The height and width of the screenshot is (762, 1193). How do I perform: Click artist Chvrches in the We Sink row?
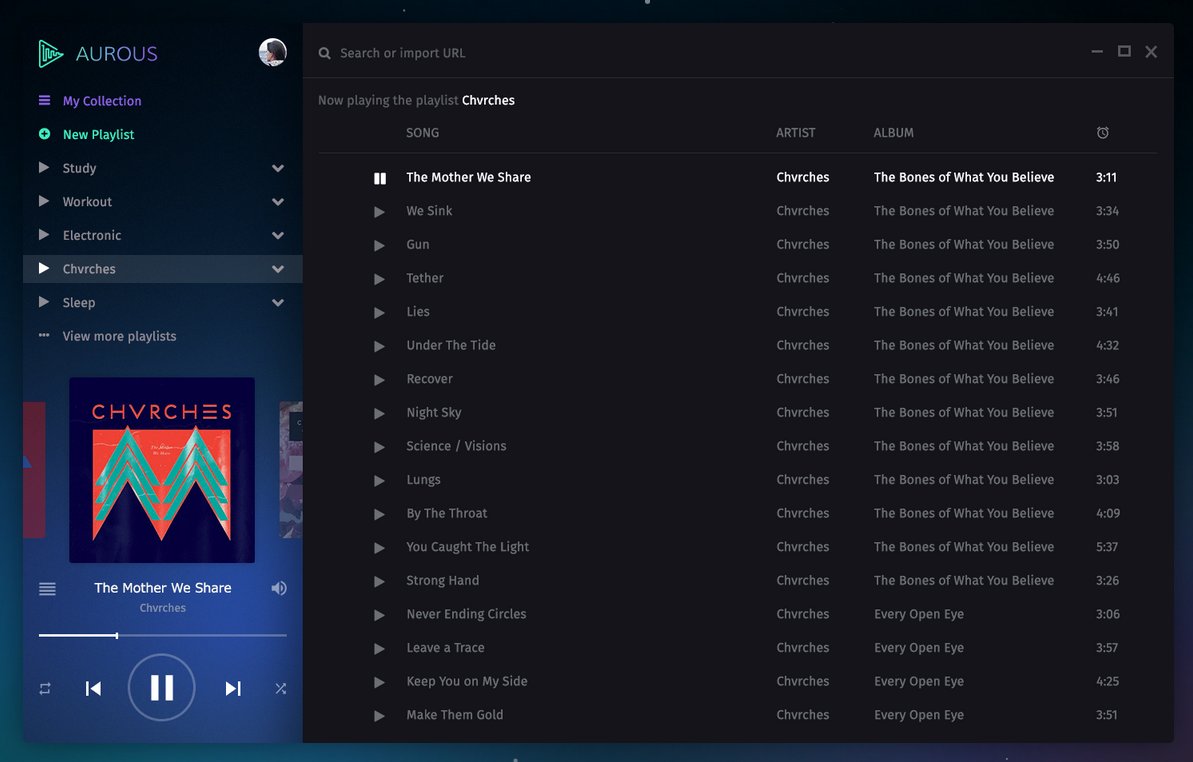(803, 211)
